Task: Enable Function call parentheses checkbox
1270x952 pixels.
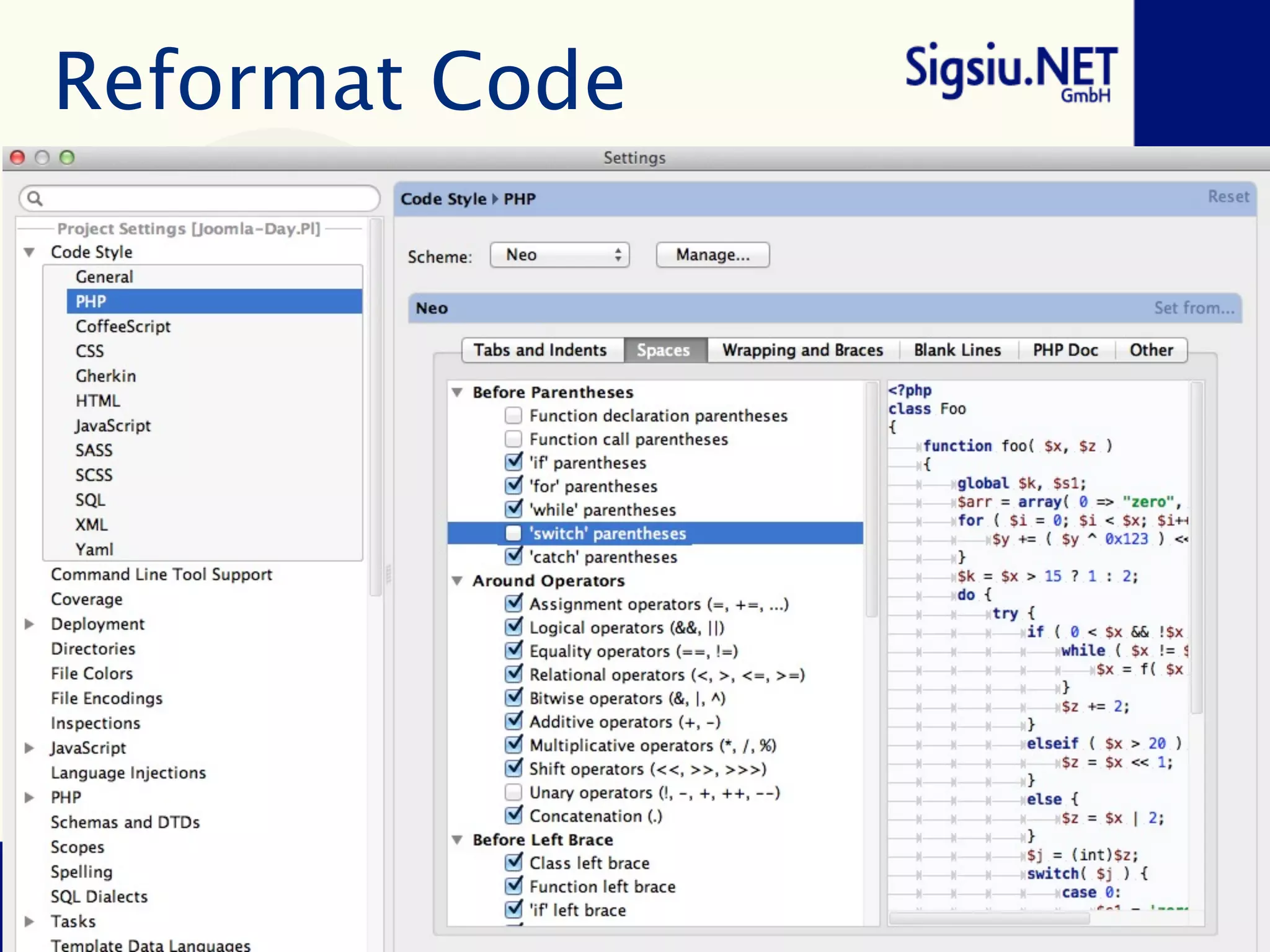Action: coord(513,439)
